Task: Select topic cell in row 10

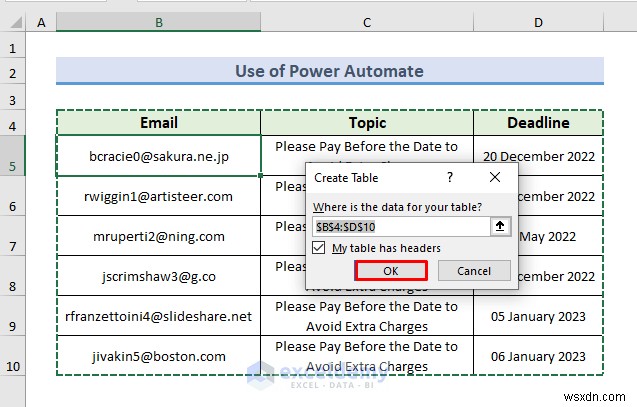Action: pyautogui.click(x=367, y=356)
